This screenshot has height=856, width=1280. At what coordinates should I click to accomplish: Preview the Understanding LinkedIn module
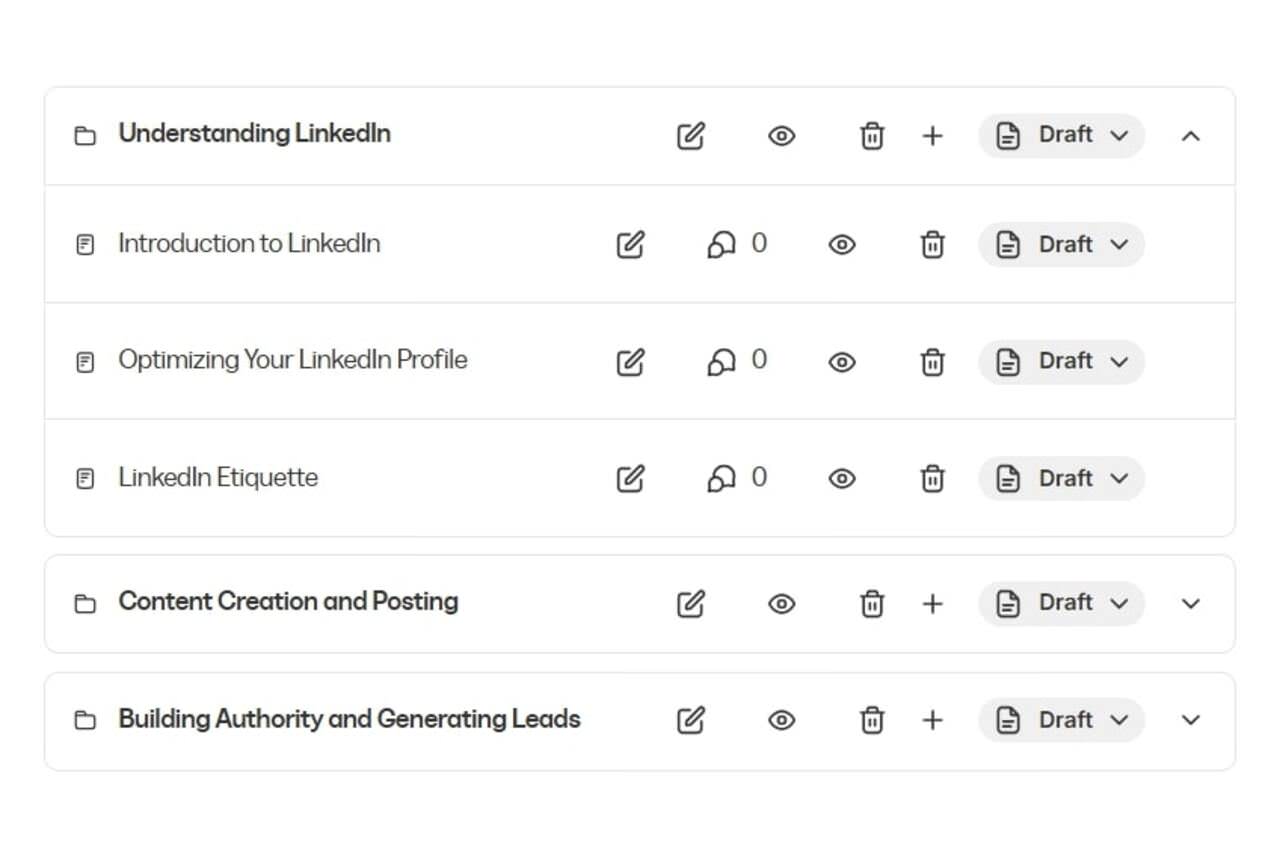781,136
